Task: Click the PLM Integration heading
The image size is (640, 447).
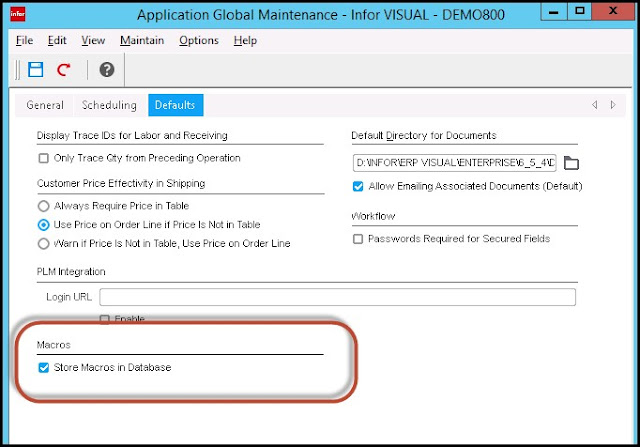Action: (x=71, y=271)
